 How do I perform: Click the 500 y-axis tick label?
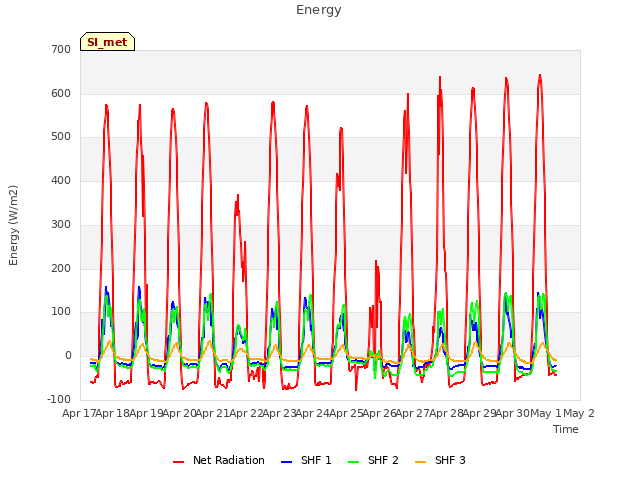point(61,137)
